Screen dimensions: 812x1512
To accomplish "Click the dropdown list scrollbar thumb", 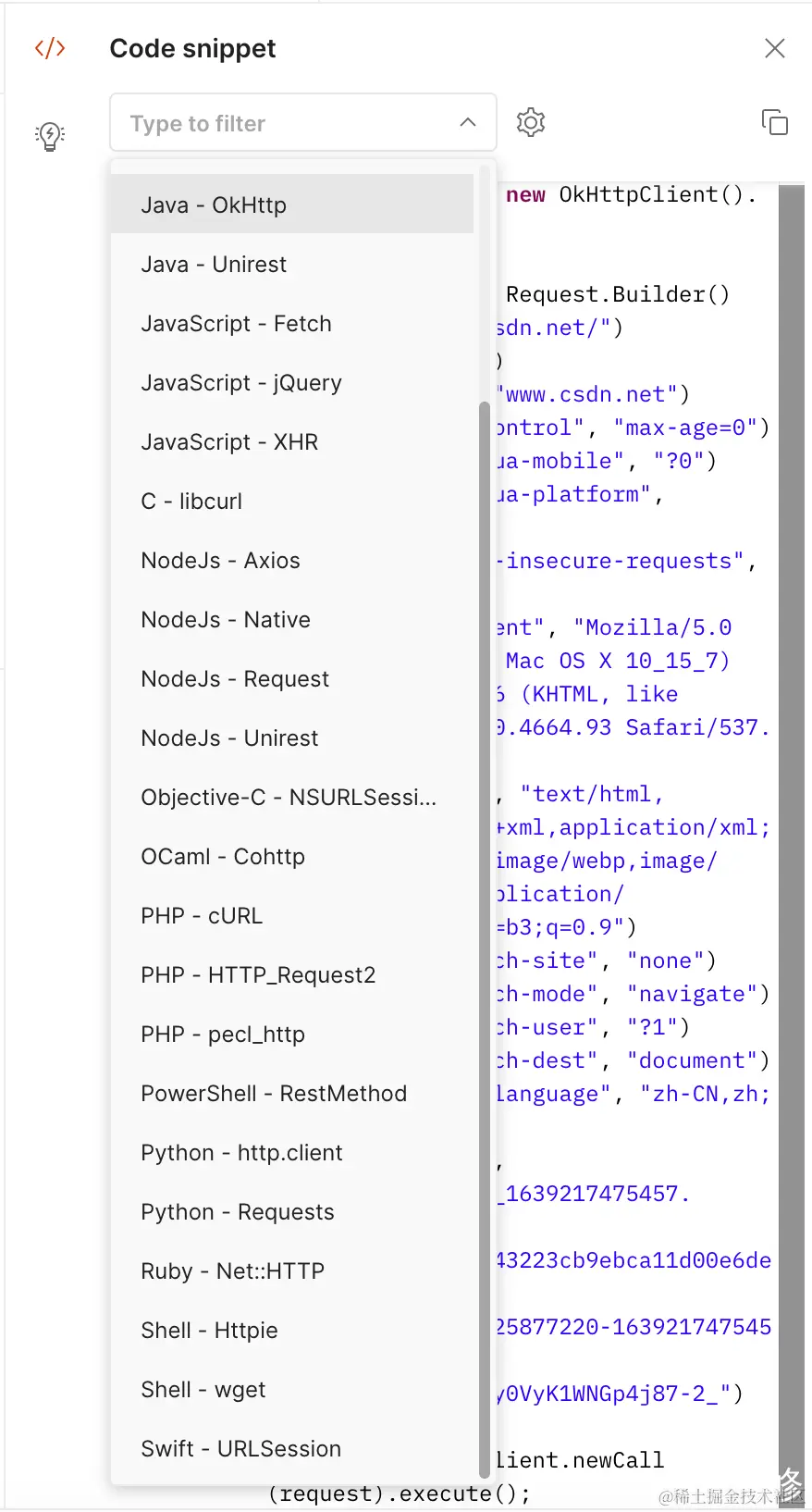I will [x=485, y=939].
